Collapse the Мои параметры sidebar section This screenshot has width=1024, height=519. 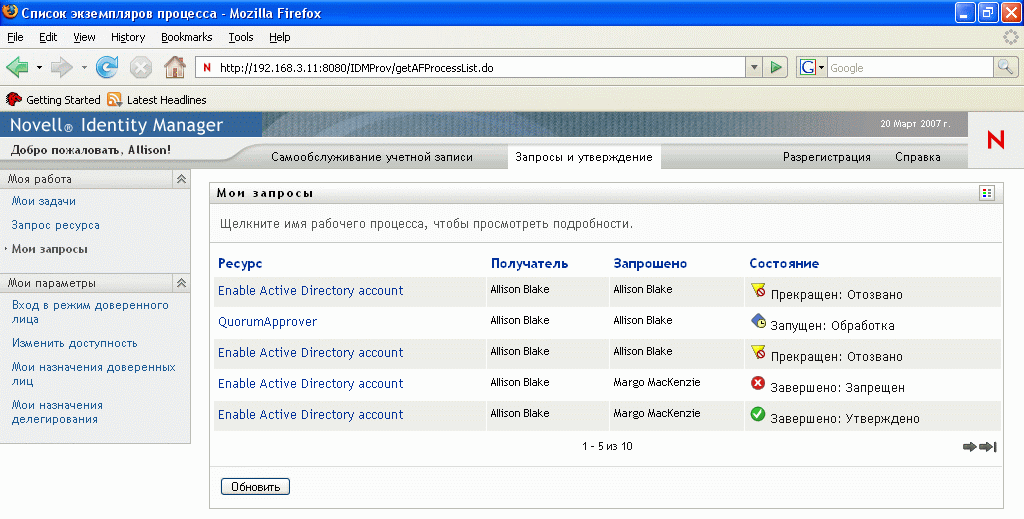(181, 283)
